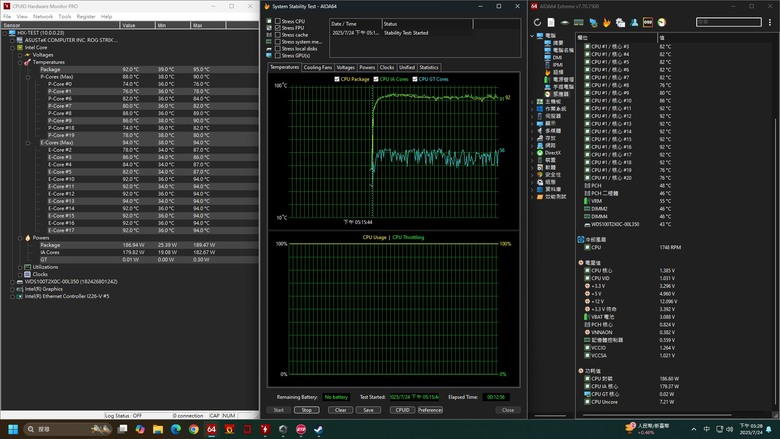This screenshot has width=780, height=439.
Task: Click the red lightning bolt taskbar icon
Action: pos(265,429)
